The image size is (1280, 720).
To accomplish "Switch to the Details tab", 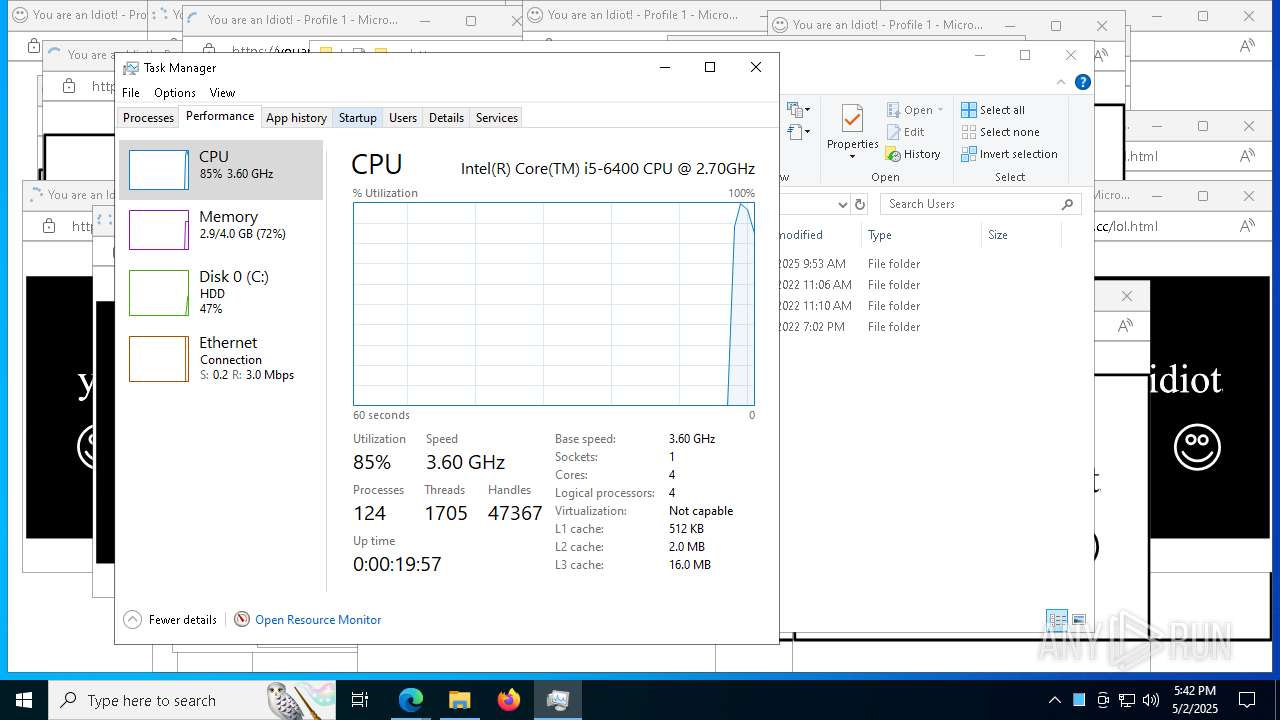I will (x=446, y=117).
